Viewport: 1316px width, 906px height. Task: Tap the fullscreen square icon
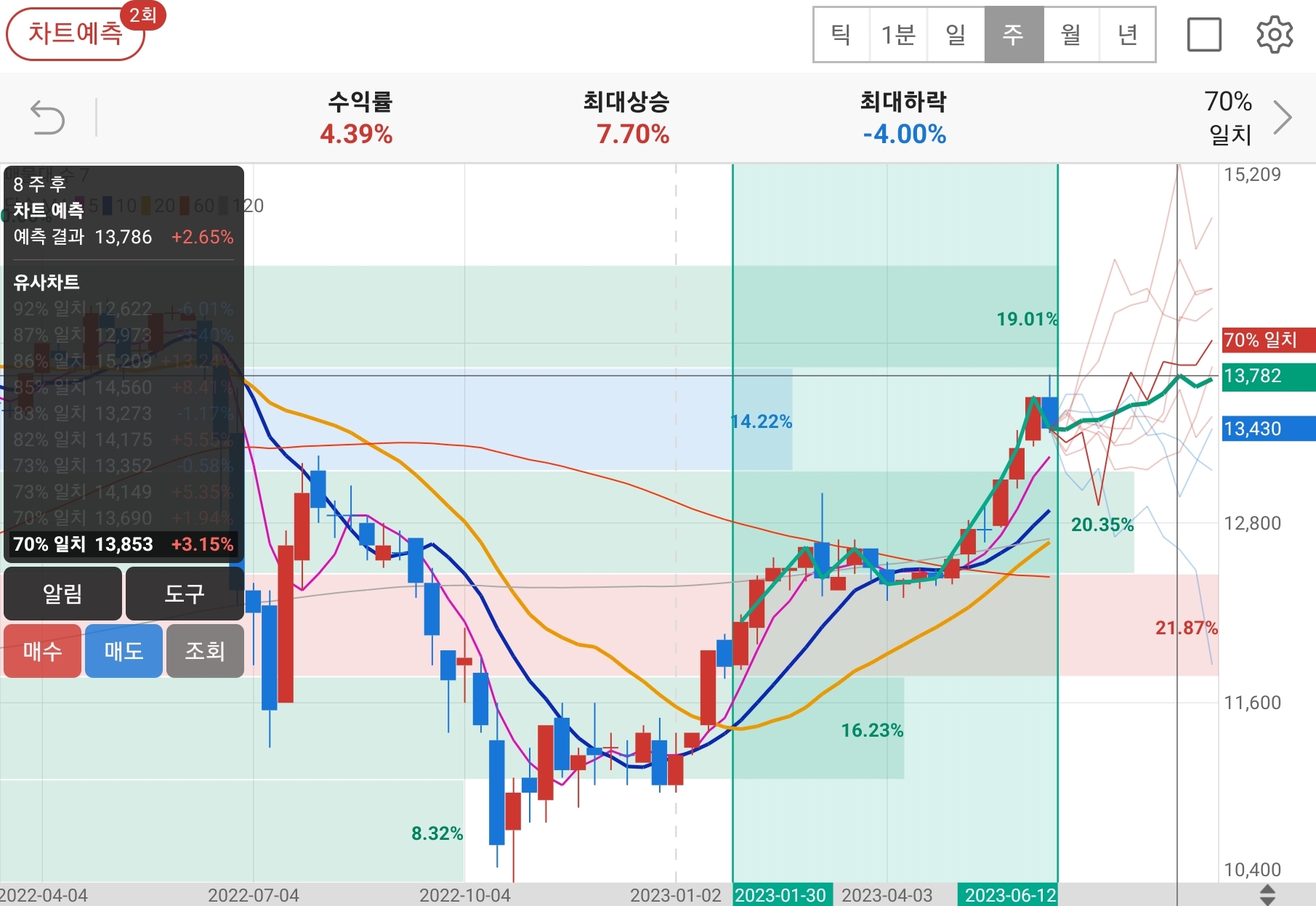[x=1204, y=34]
